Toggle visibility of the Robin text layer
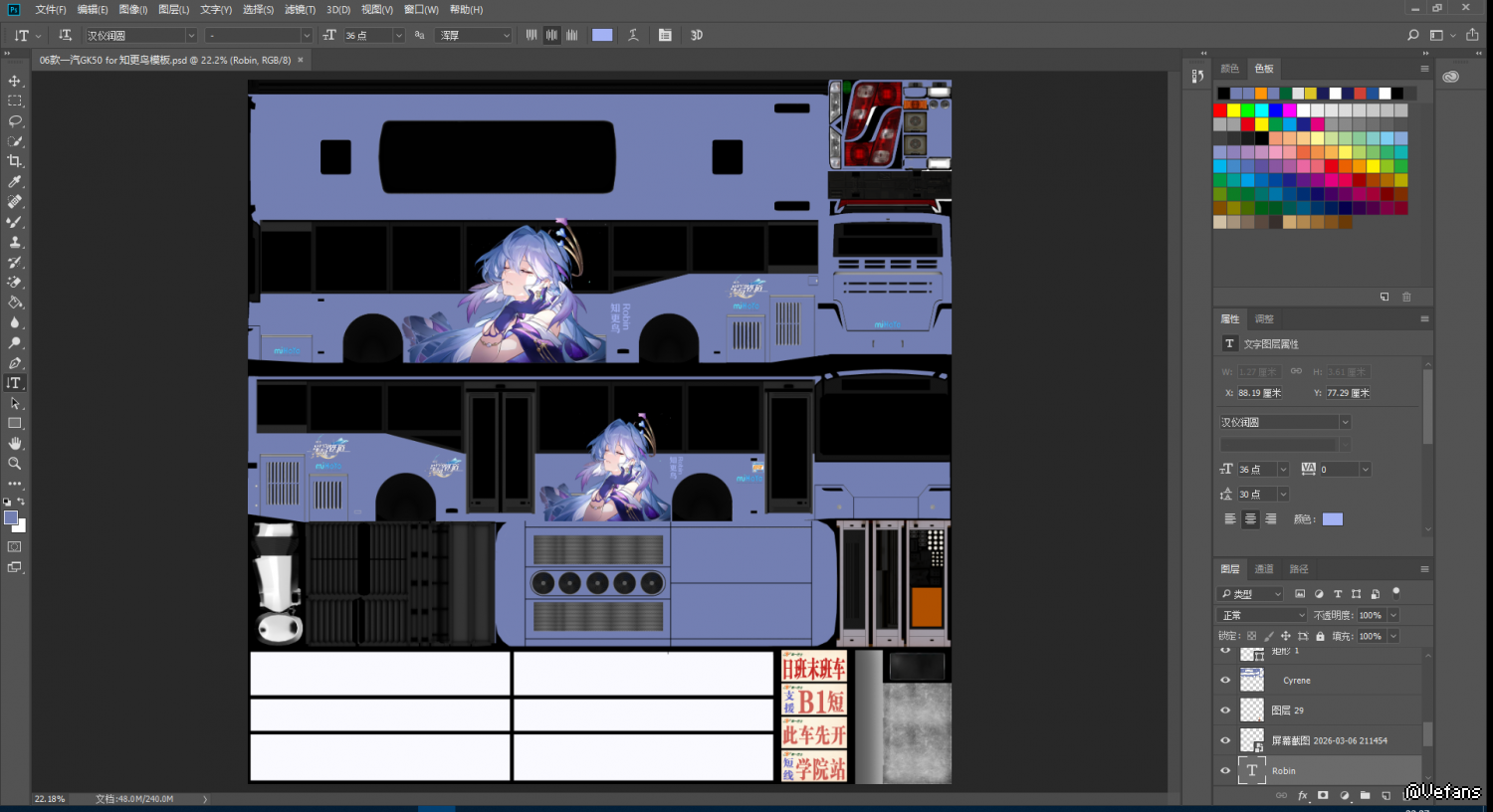The height and width of the screenshot is (812, 1493). coord(1225,770)
